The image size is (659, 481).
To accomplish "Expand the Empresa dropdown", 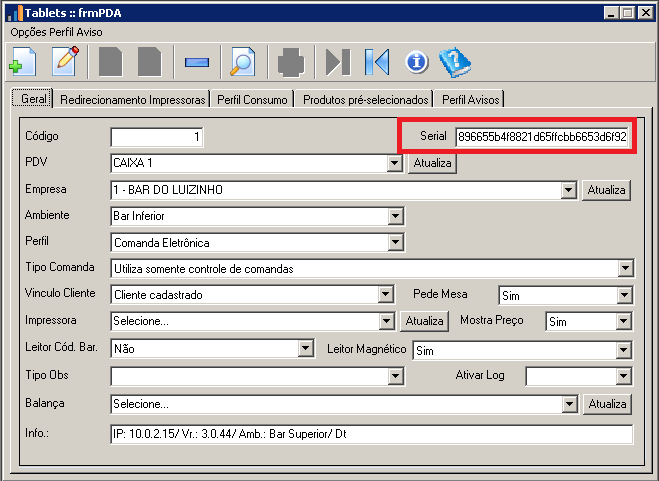I will tap(568, 190).
